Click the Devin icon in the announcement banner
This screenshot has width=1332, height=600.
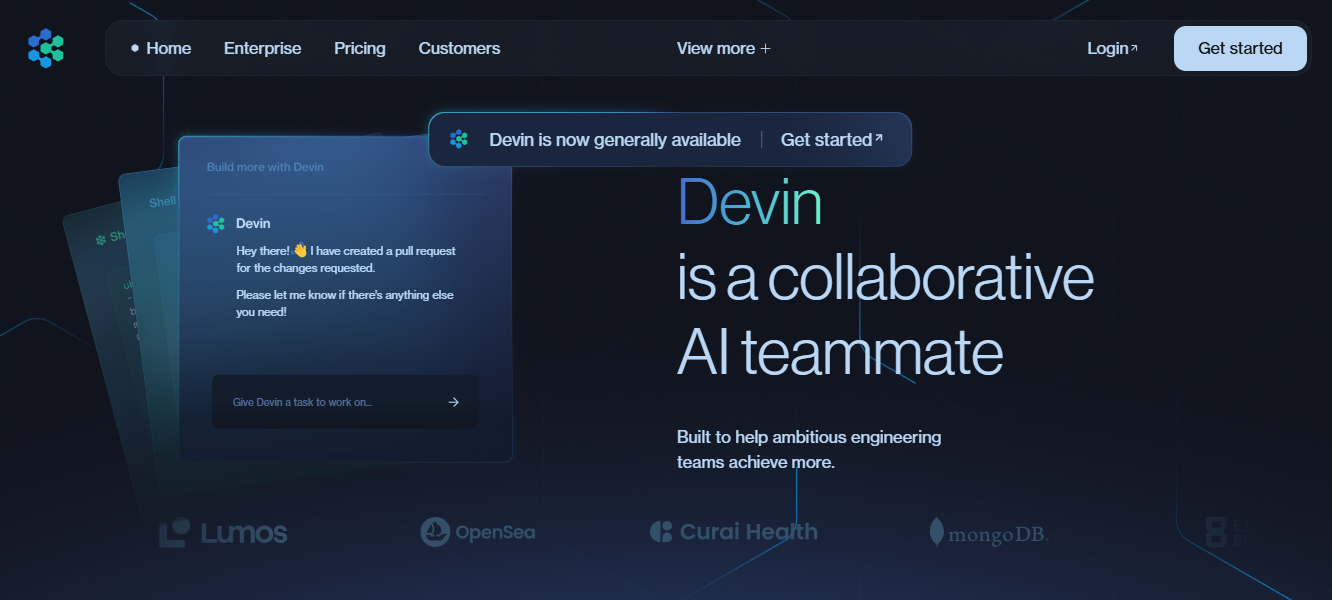pos(459,140)
